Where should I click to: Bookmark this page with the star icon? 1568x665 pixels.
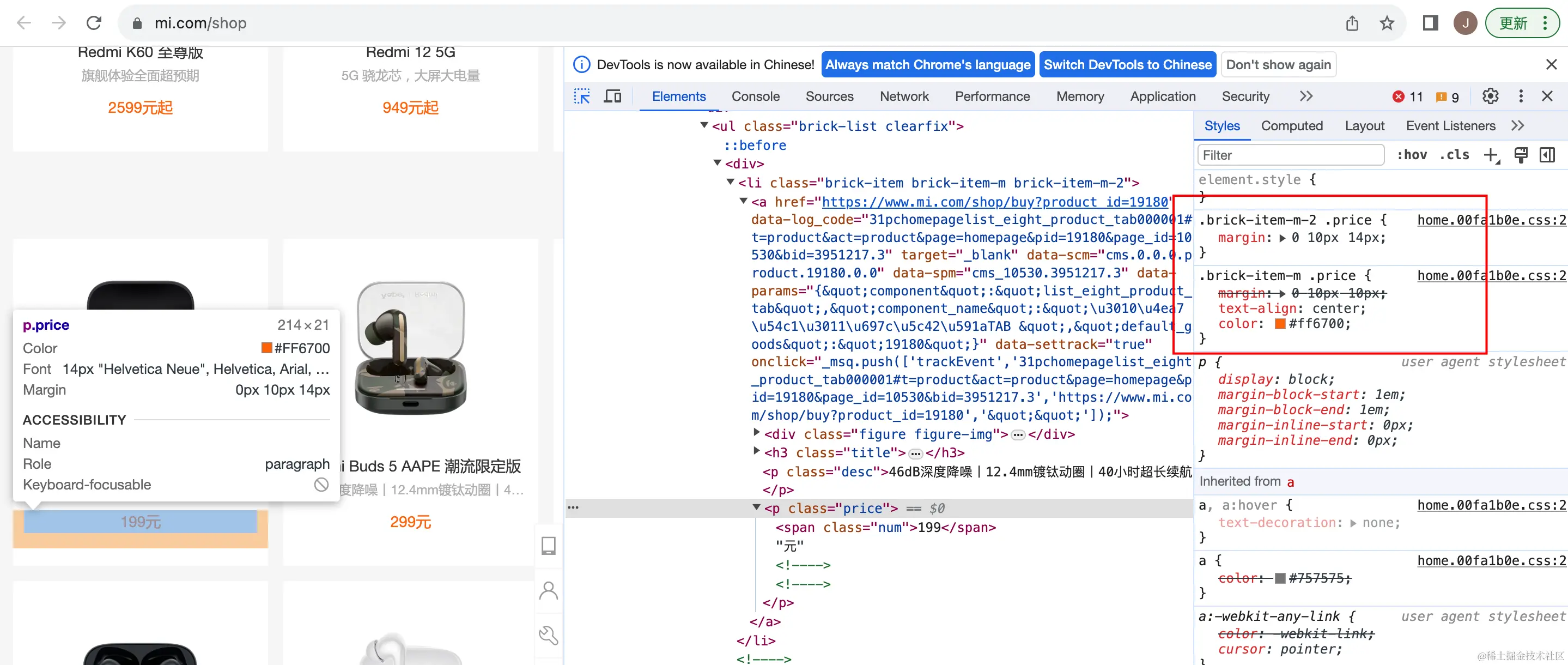1387,23
